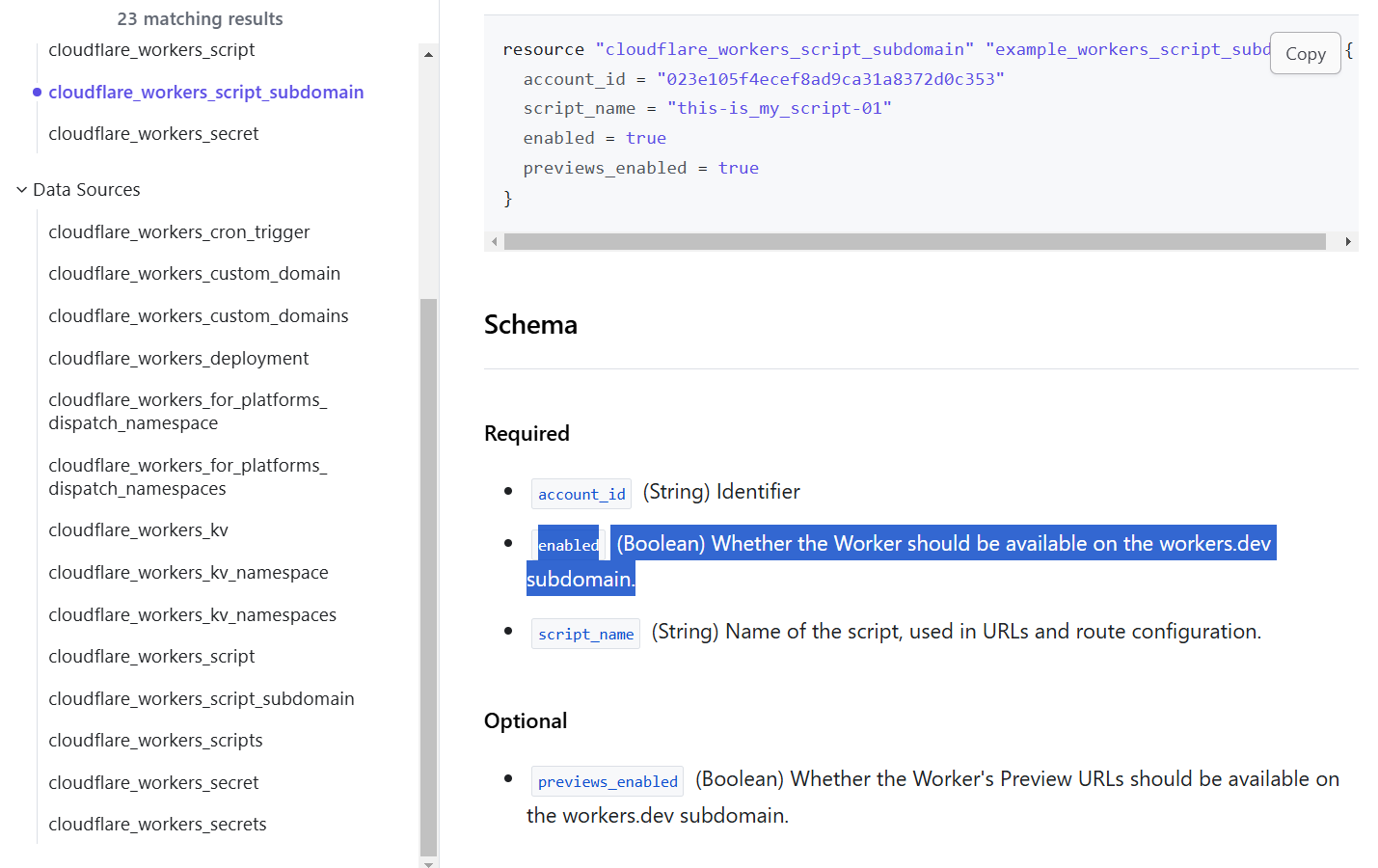This screenshot has height=868, width=1378.
Task: Click the "cloudflare_workers_script_subdomain" string in code
Action: (x=784, y=49)
